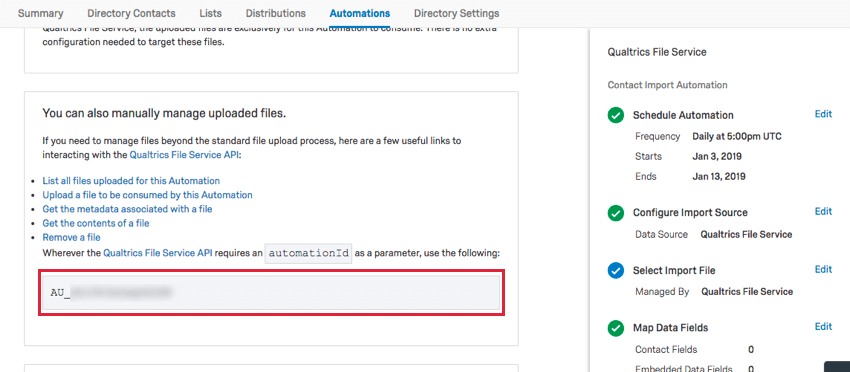Image resolution: width=850 pixels, height=372 pixels.
Task: Click the automationId value field starting AU_
Action: coord(271,292)
